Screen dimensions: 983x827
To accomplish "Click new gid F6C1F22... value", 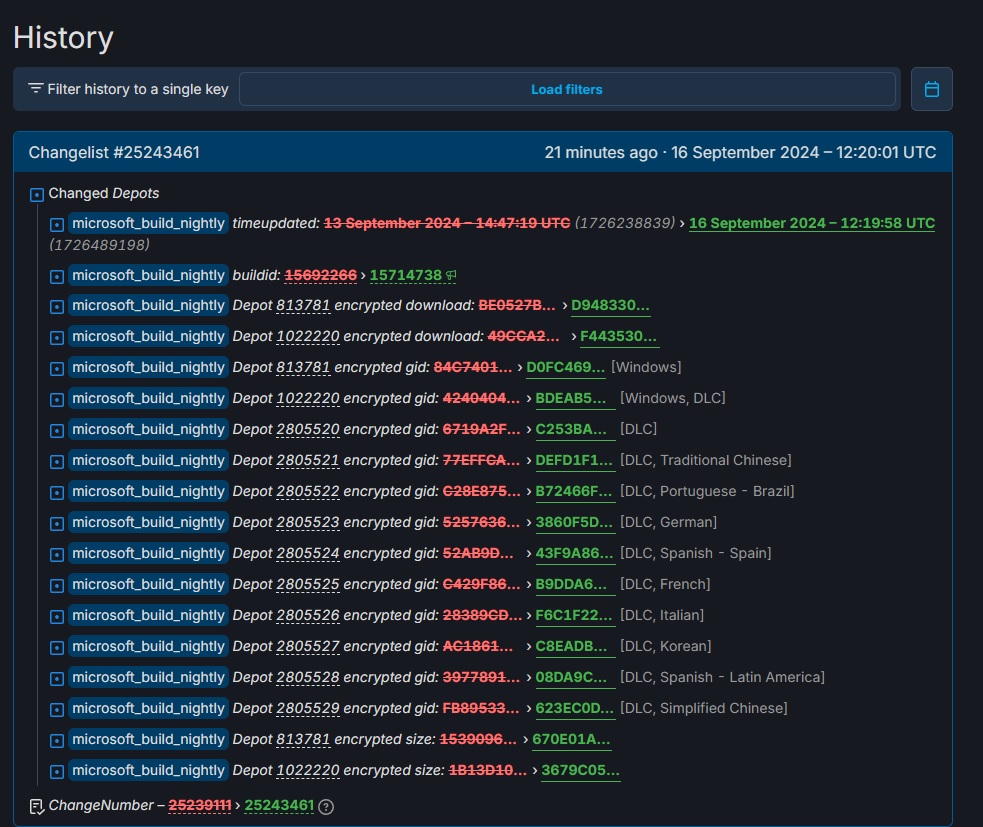I will click(574, 616).
